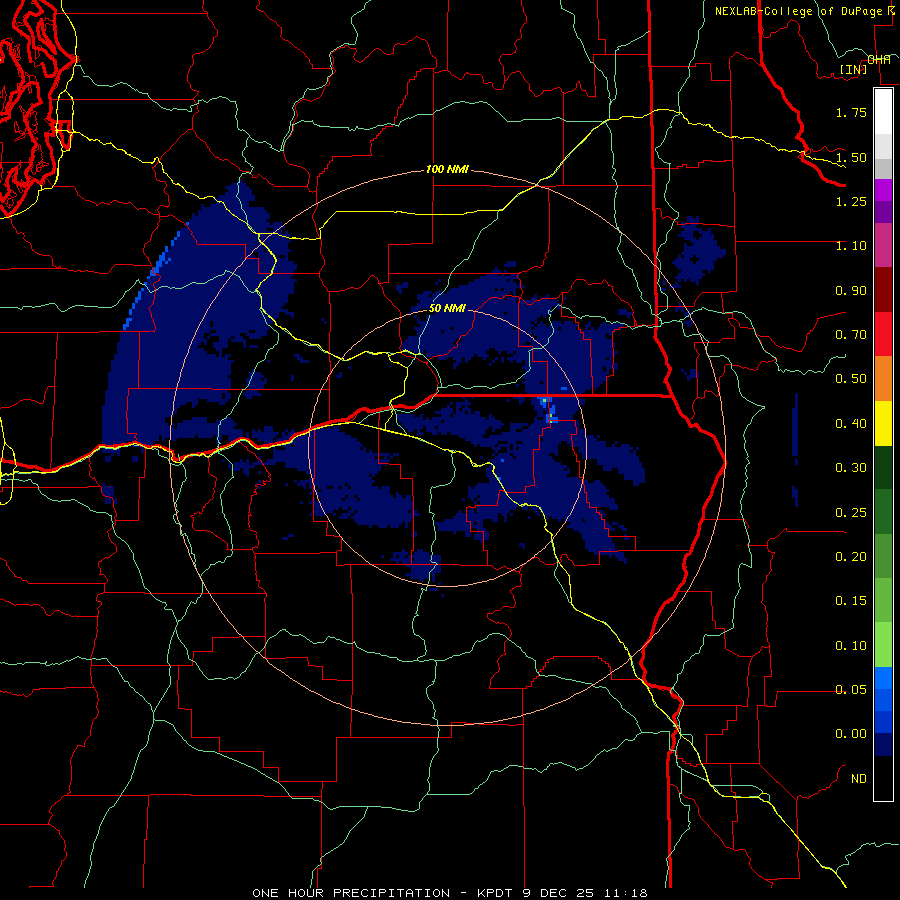
Task: Click the [IN] units label
Action: (854, 69)
